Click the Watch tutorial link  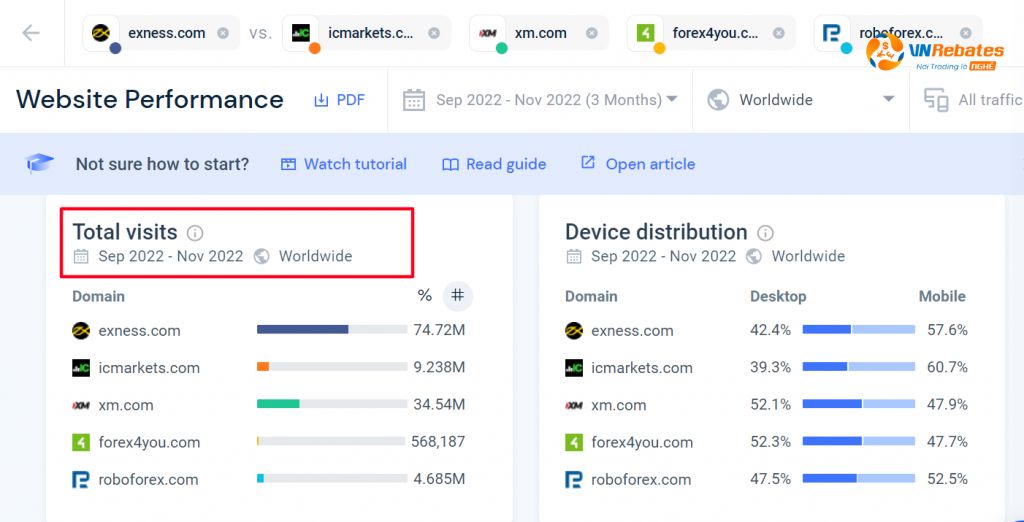(x=344, y=164)
